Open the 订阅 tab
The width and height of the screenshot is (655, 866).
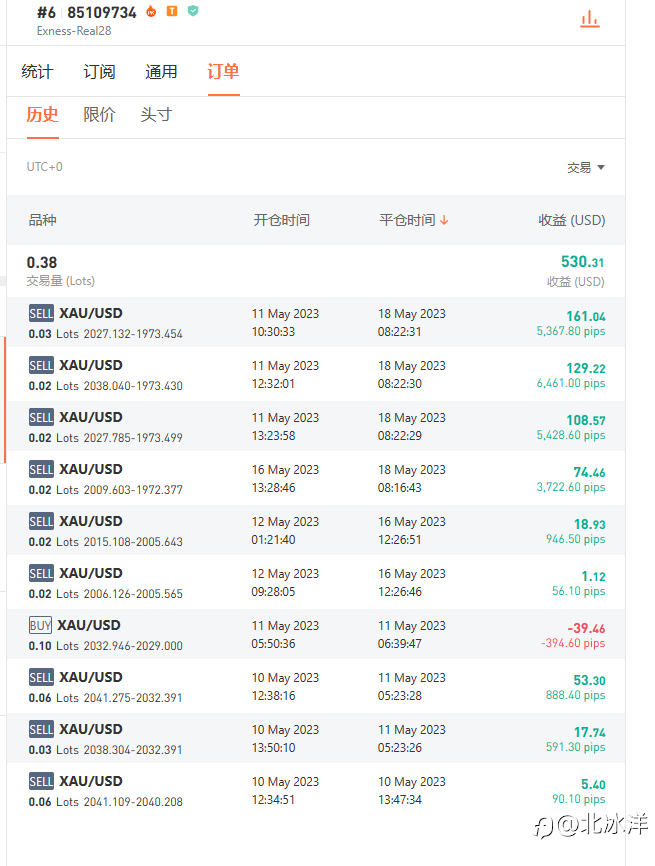[x=99, y=72]
